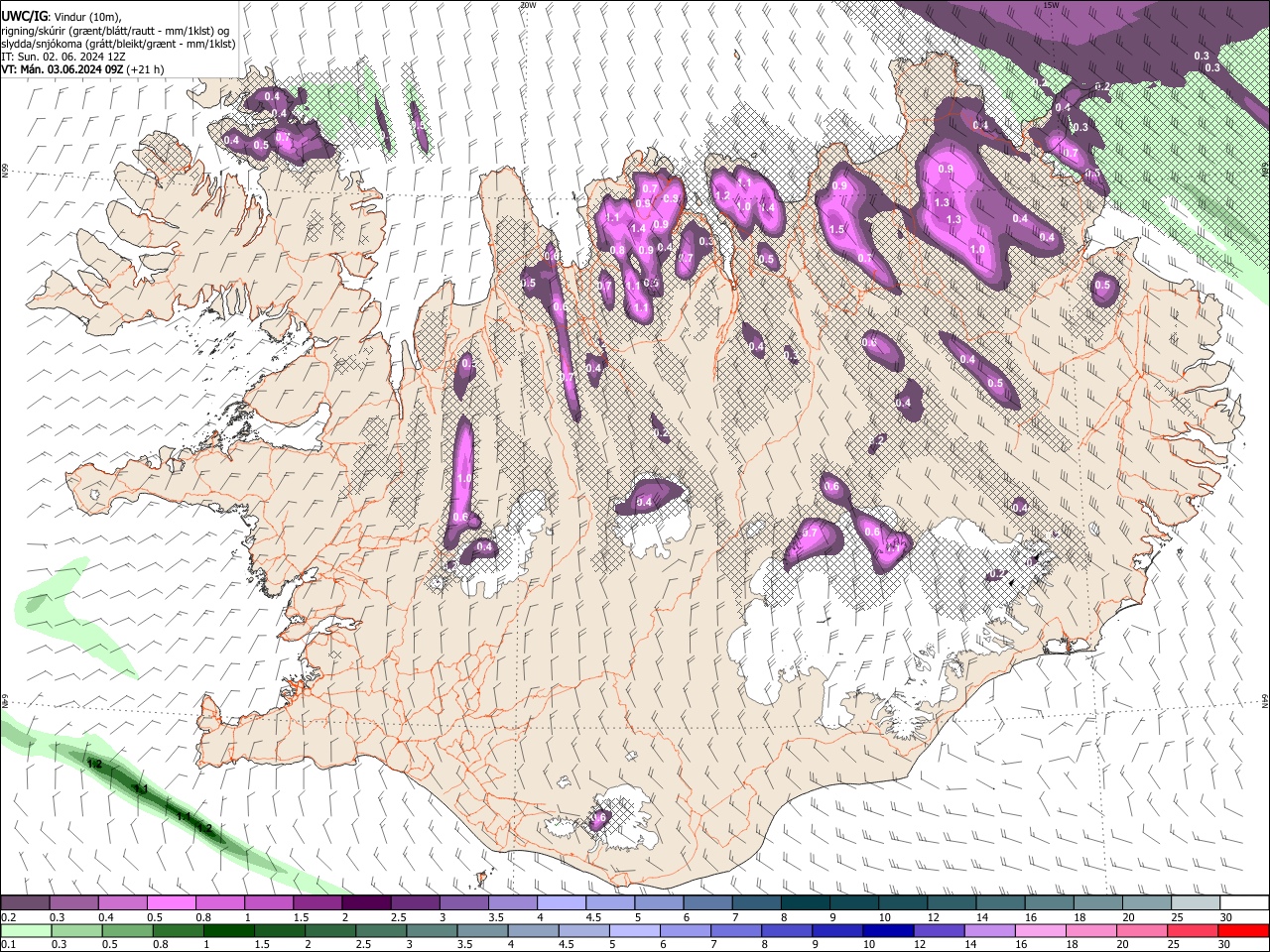Click the valid time "VT: Mán. 03.06.2024 09Z"
This screenshot has width=1270, height=952.
[x=62, y=69]
